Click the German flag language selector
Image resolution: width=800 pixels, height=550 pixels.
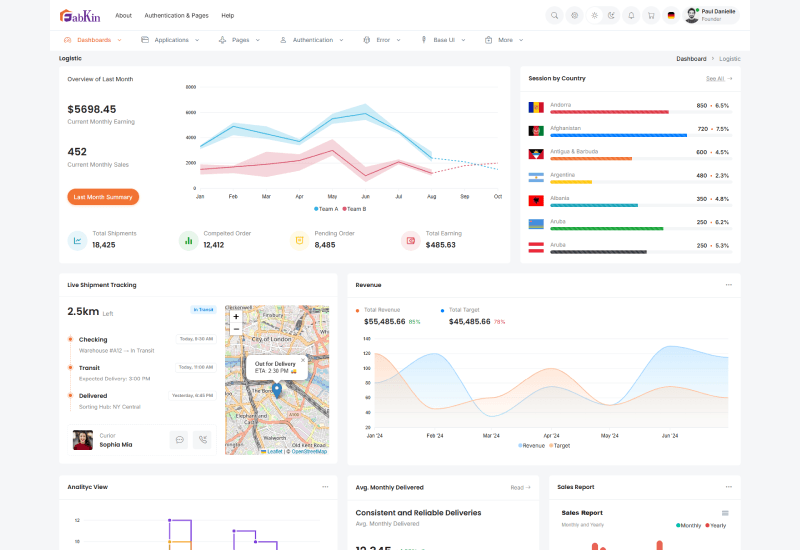click(670, 15)
